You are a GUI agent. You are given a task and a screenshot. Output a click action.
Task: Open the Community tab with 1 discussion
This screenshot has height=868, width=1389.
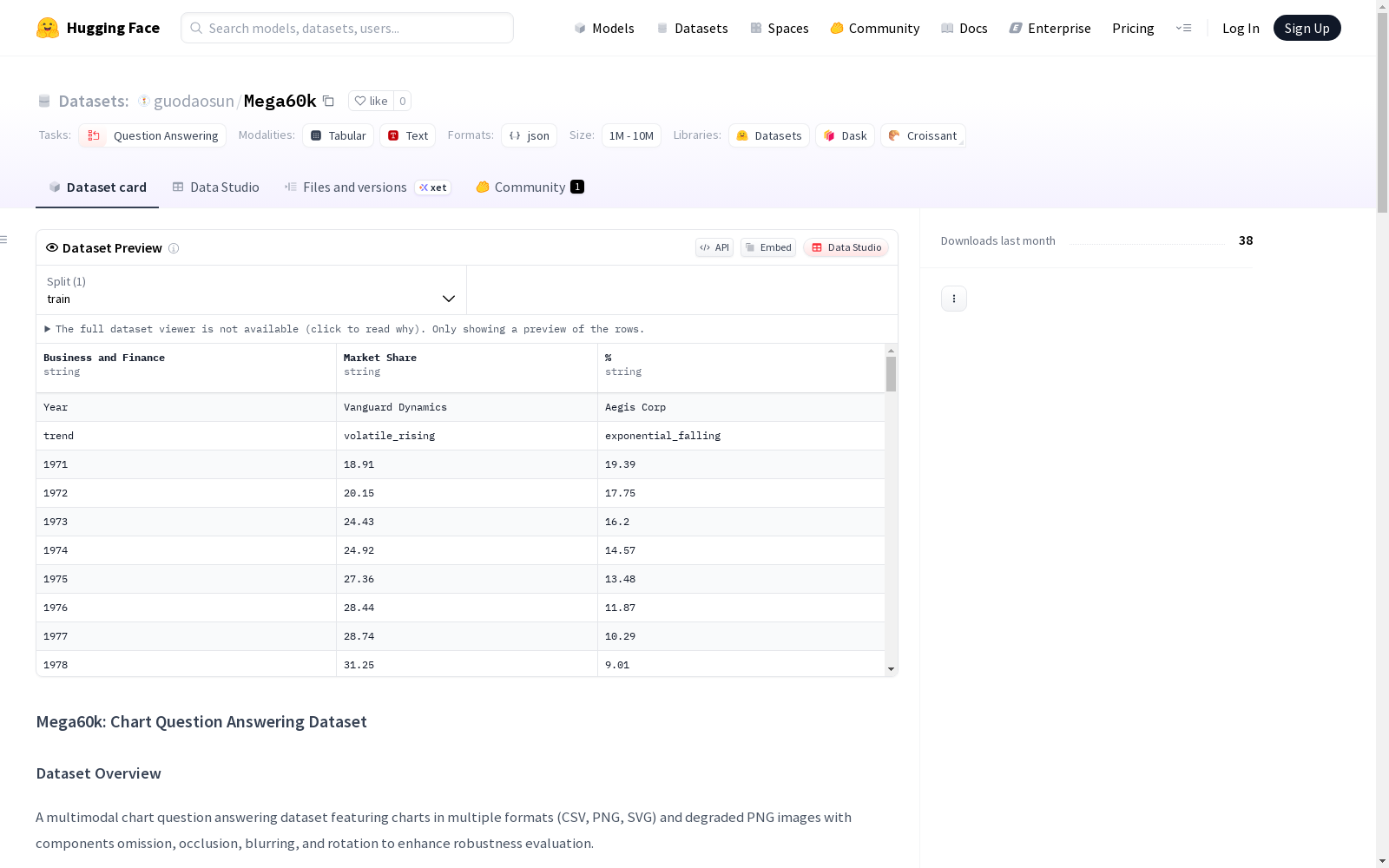tap(530, 187)
